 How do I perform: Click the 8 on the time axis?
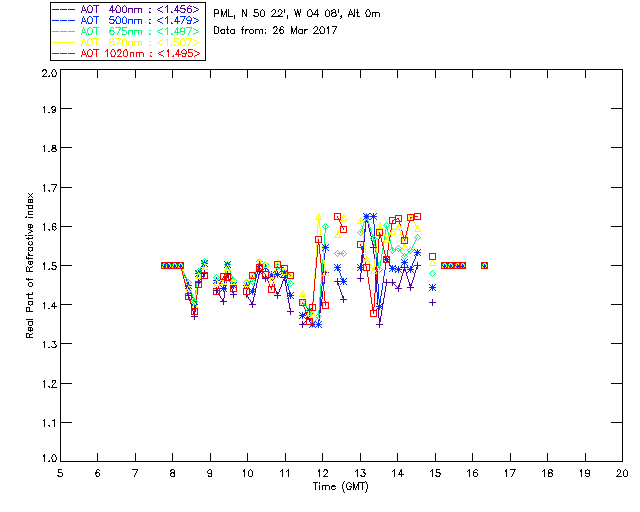point(173,473)
